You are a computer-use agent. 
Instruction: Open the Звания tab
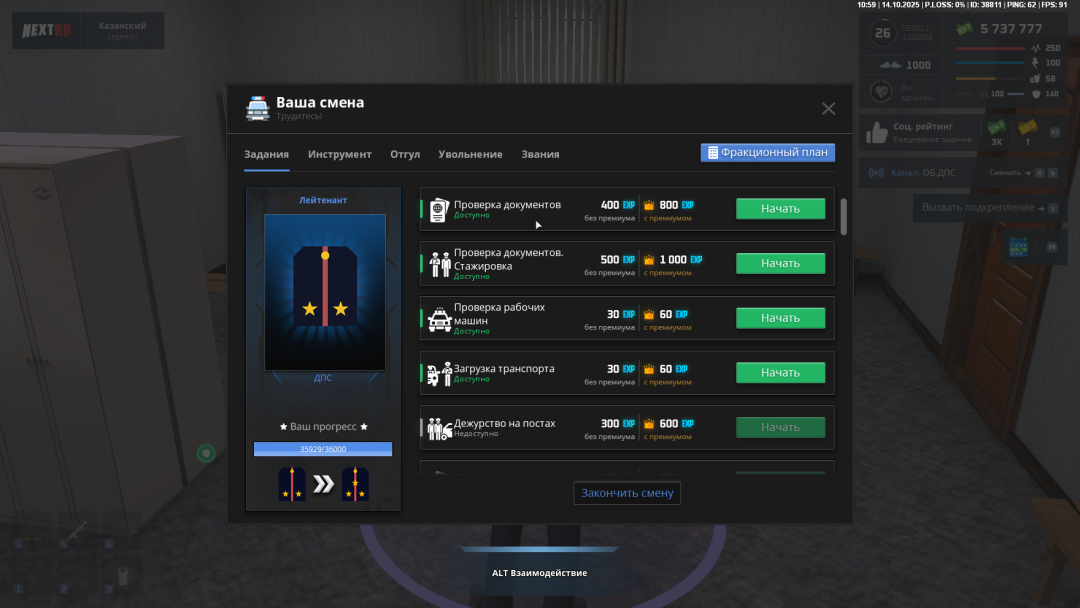click(x=540, y=154)
